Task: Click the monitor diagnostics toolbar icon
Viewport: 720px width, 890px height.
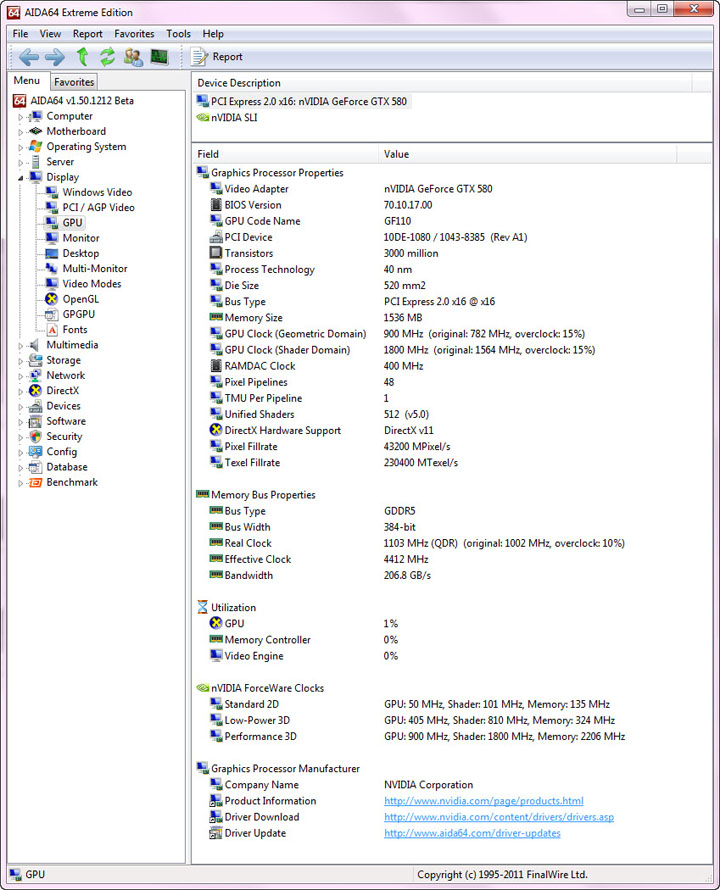Action: pyautogui.click(x=160, y=57)
